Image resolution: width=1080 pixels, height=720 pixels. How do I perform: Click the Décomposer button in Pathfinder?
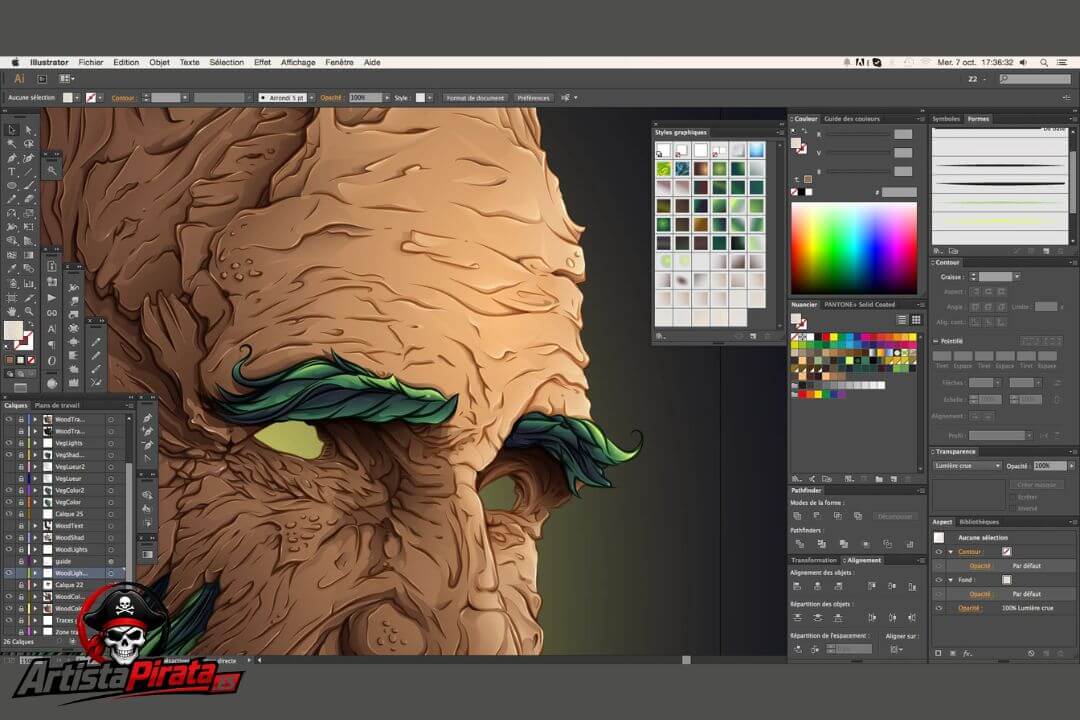click(895, 516)
